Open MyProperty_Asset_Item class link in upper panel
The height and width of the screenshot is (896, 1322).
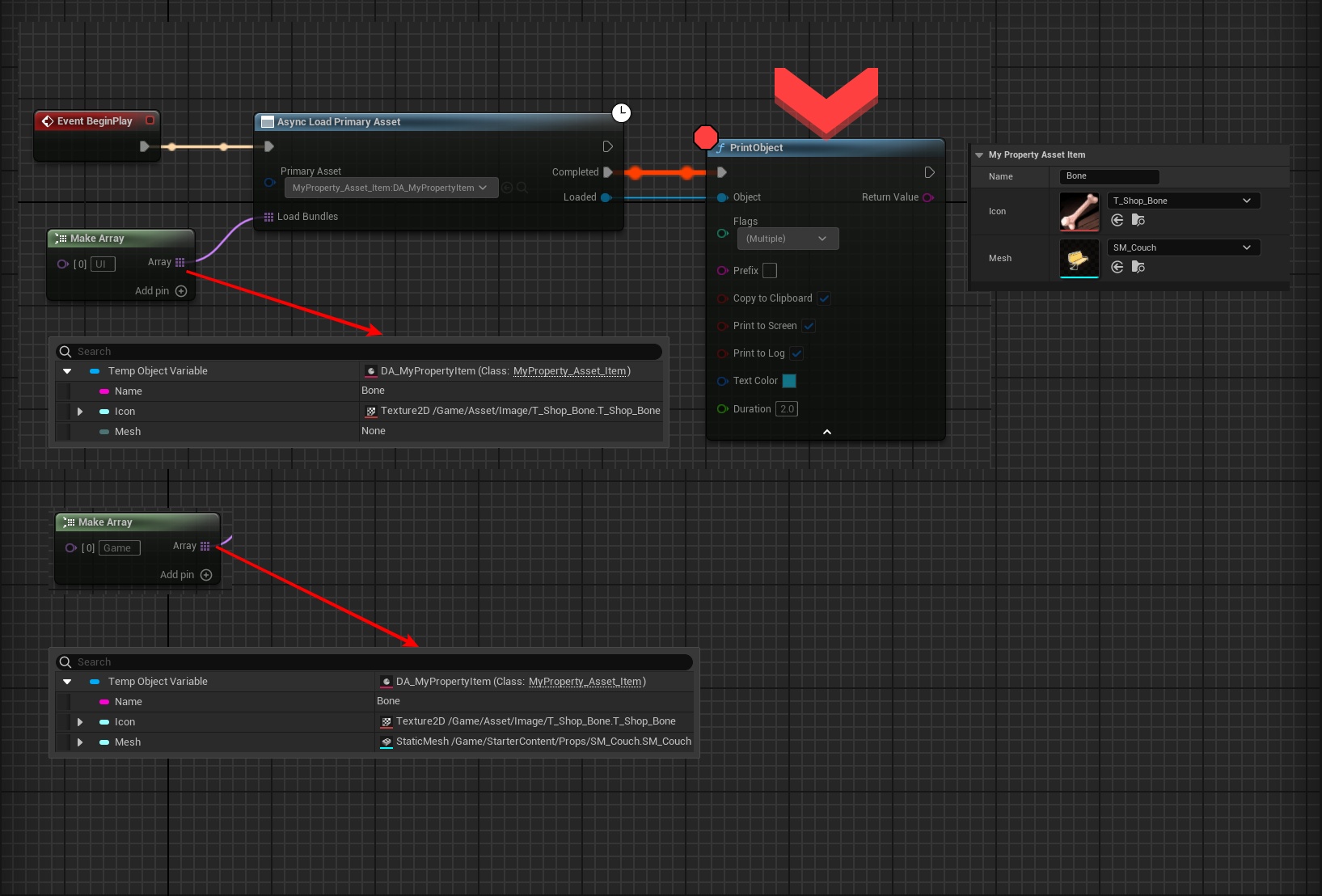point(570,371)
